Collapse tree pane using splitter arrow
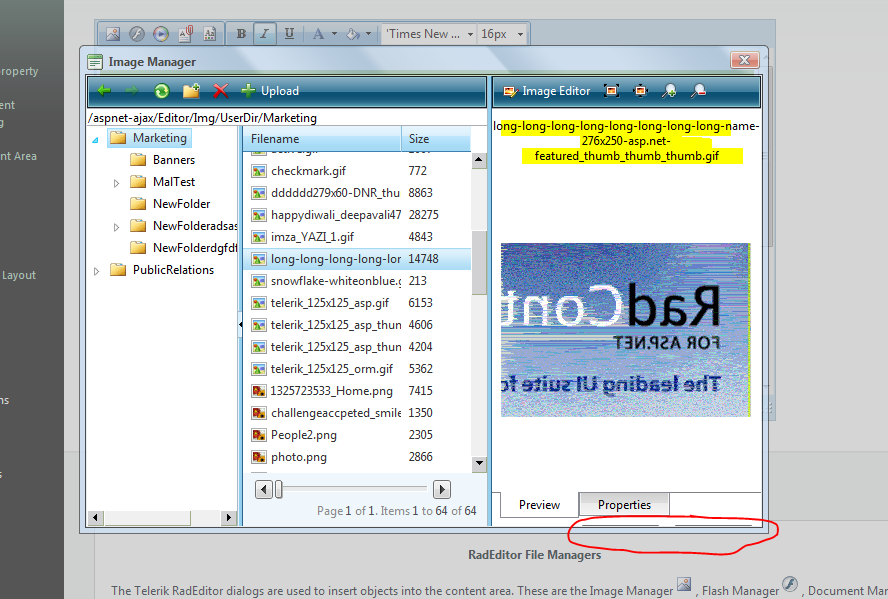 [x=241, y=324]
